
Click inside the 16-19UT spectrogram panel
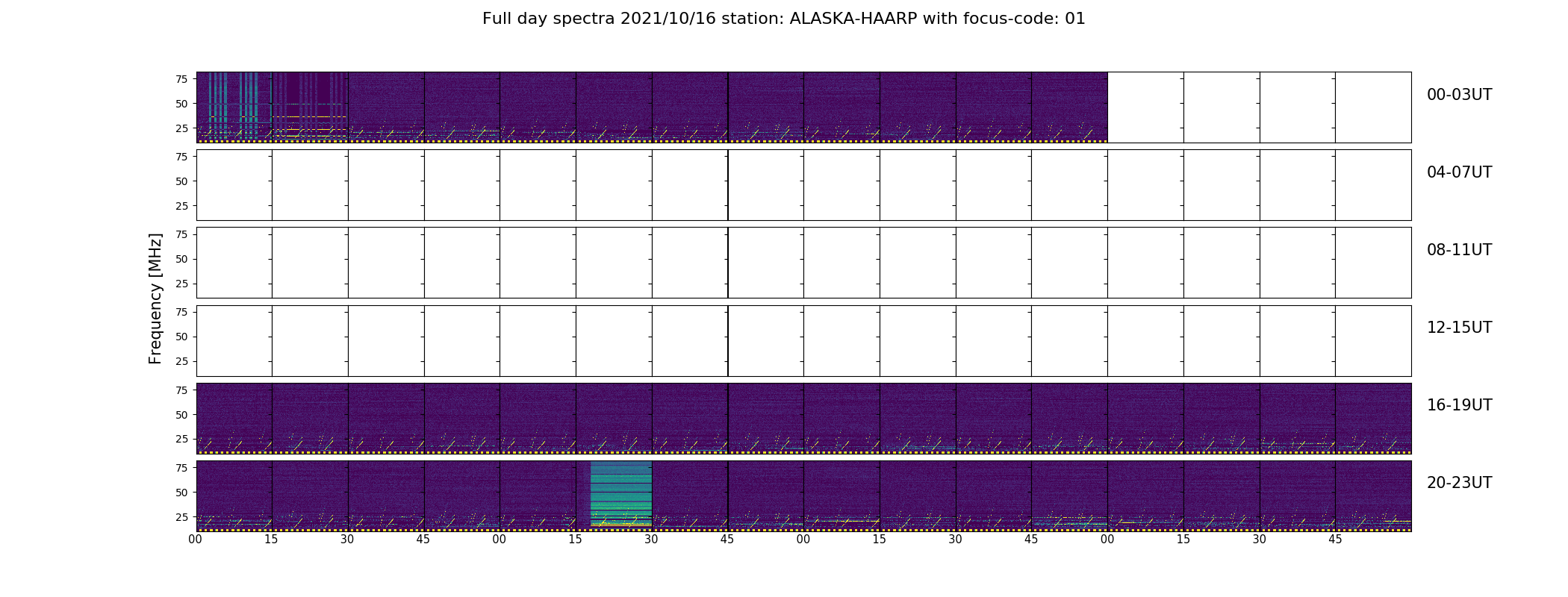click(803, 418)
